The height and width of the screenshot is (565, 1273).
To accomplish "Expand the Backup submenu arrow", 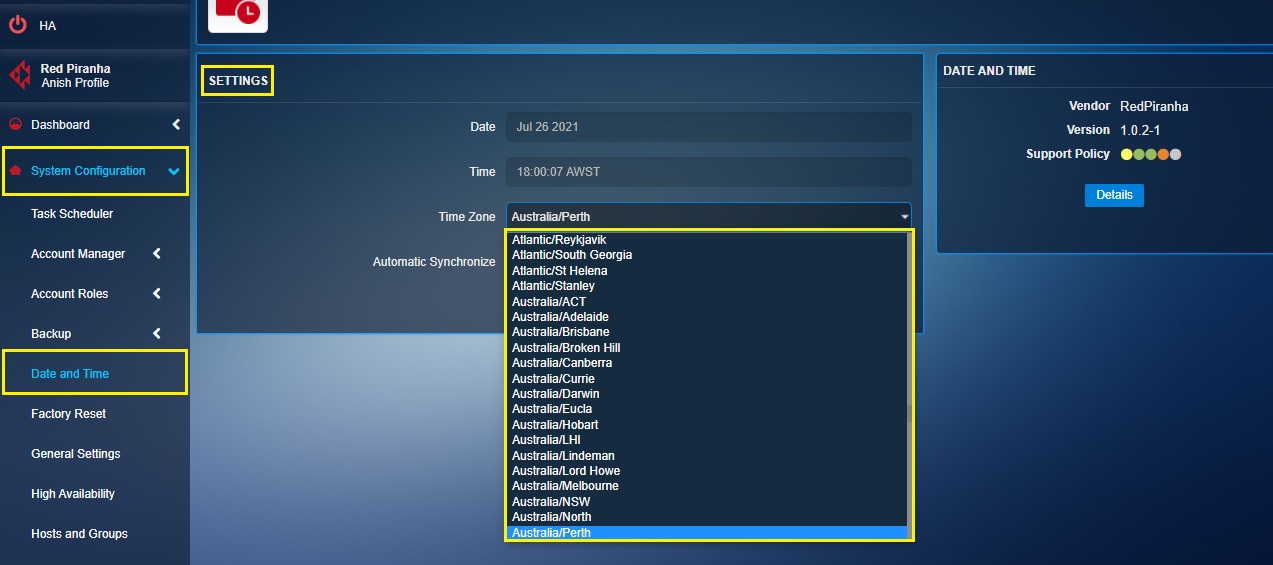I will click(157, 334).
